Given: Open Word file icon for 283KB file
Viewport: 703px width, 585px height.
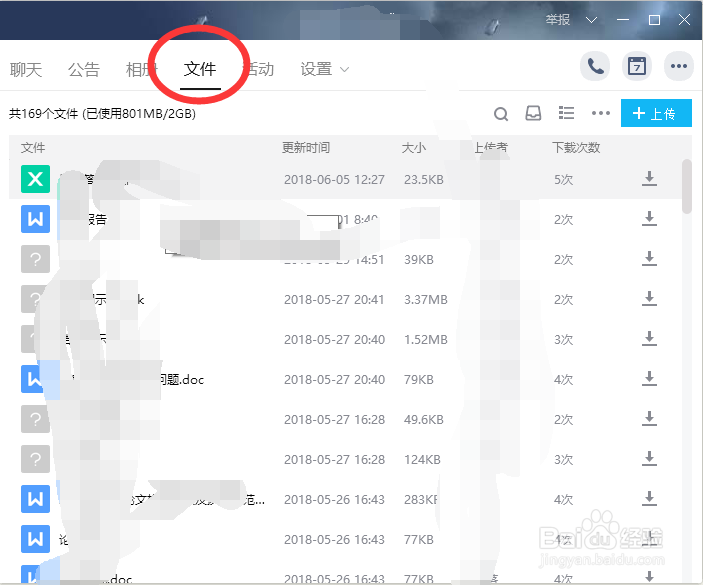Looking at the screenshot, I should pos(35,499).
